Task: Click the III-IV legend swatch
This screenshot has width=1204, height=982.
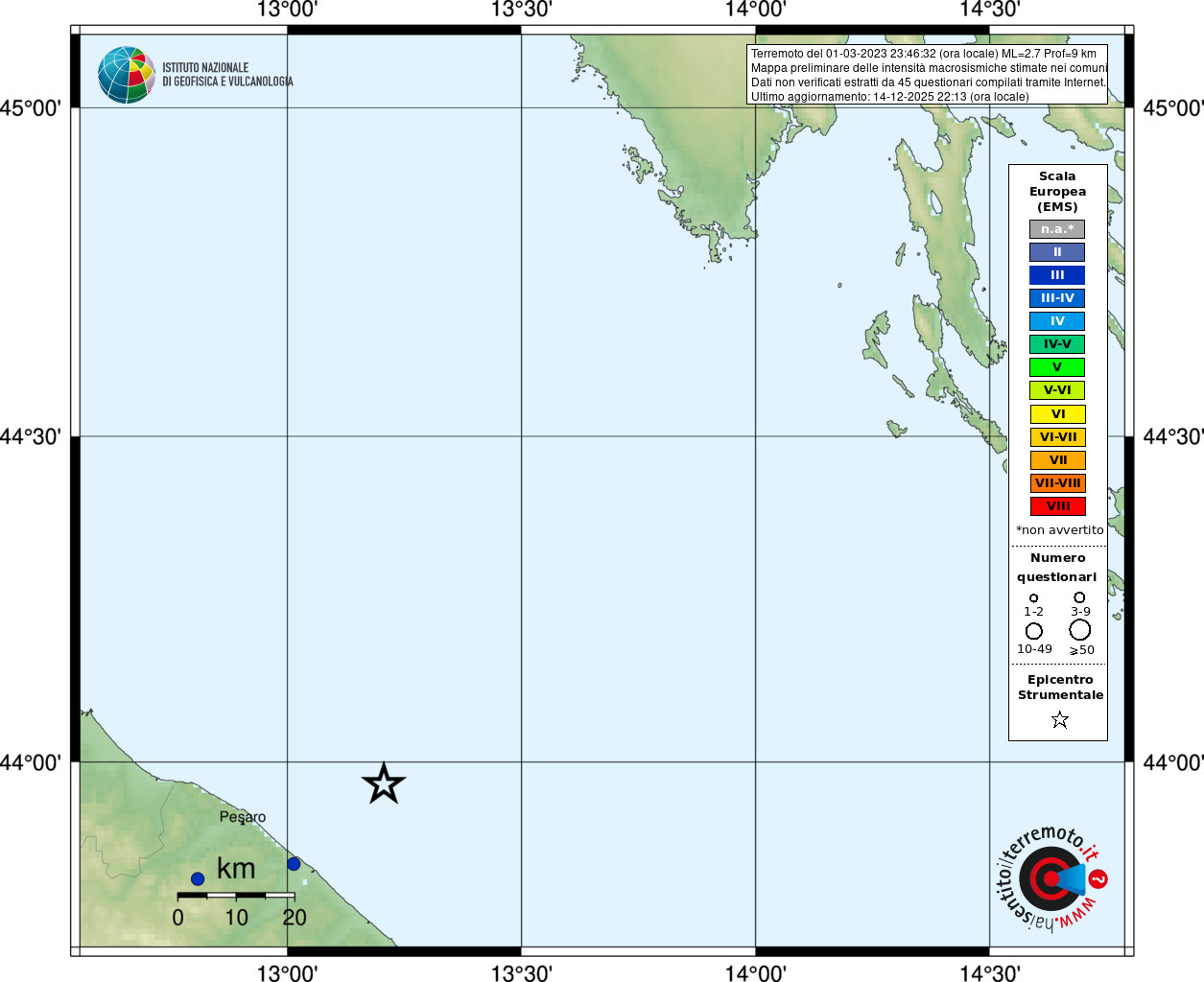Action: click(1057, 298)
